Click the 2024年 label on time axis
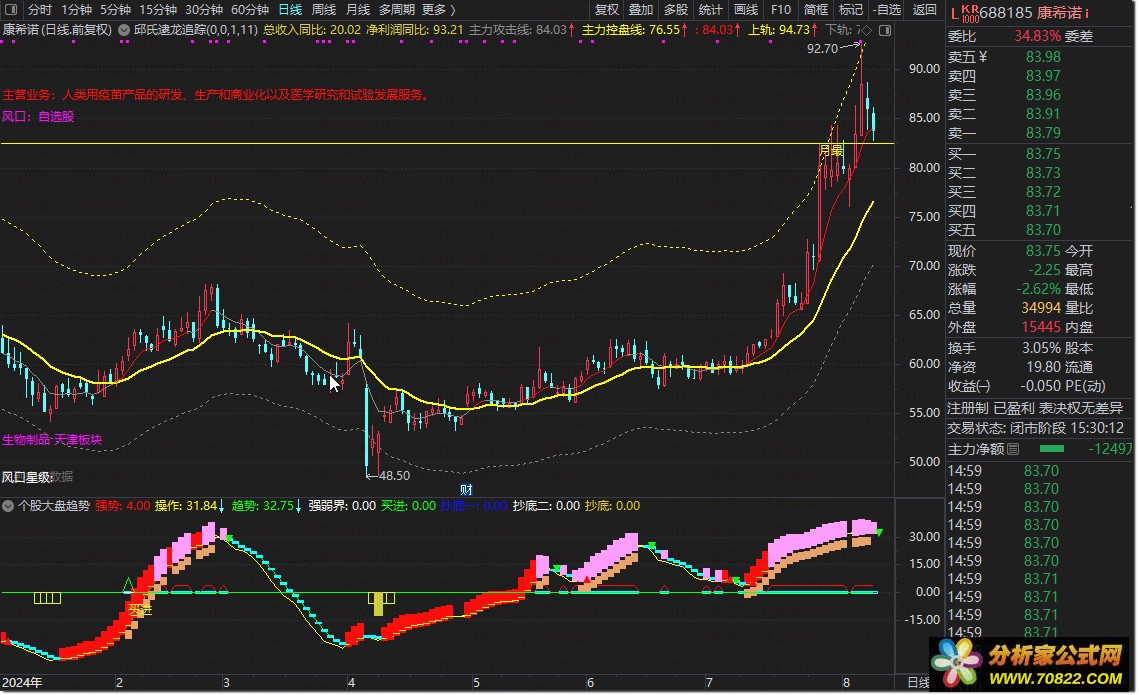The image size is (1139, 695). pyautogui.click(x=22, y=683)
